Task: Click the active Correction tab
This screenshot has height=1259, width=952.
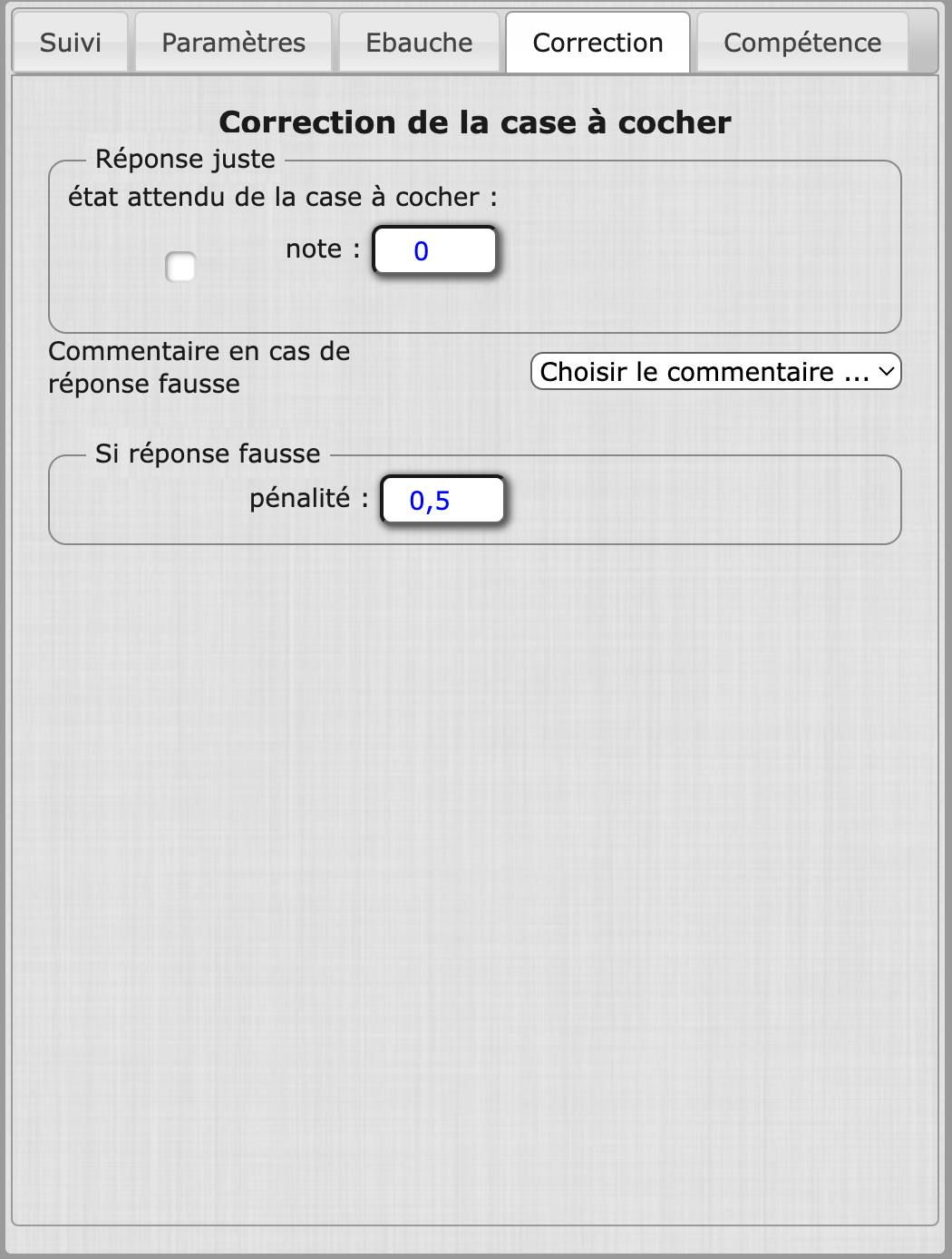Action: [x=597, y=43]
